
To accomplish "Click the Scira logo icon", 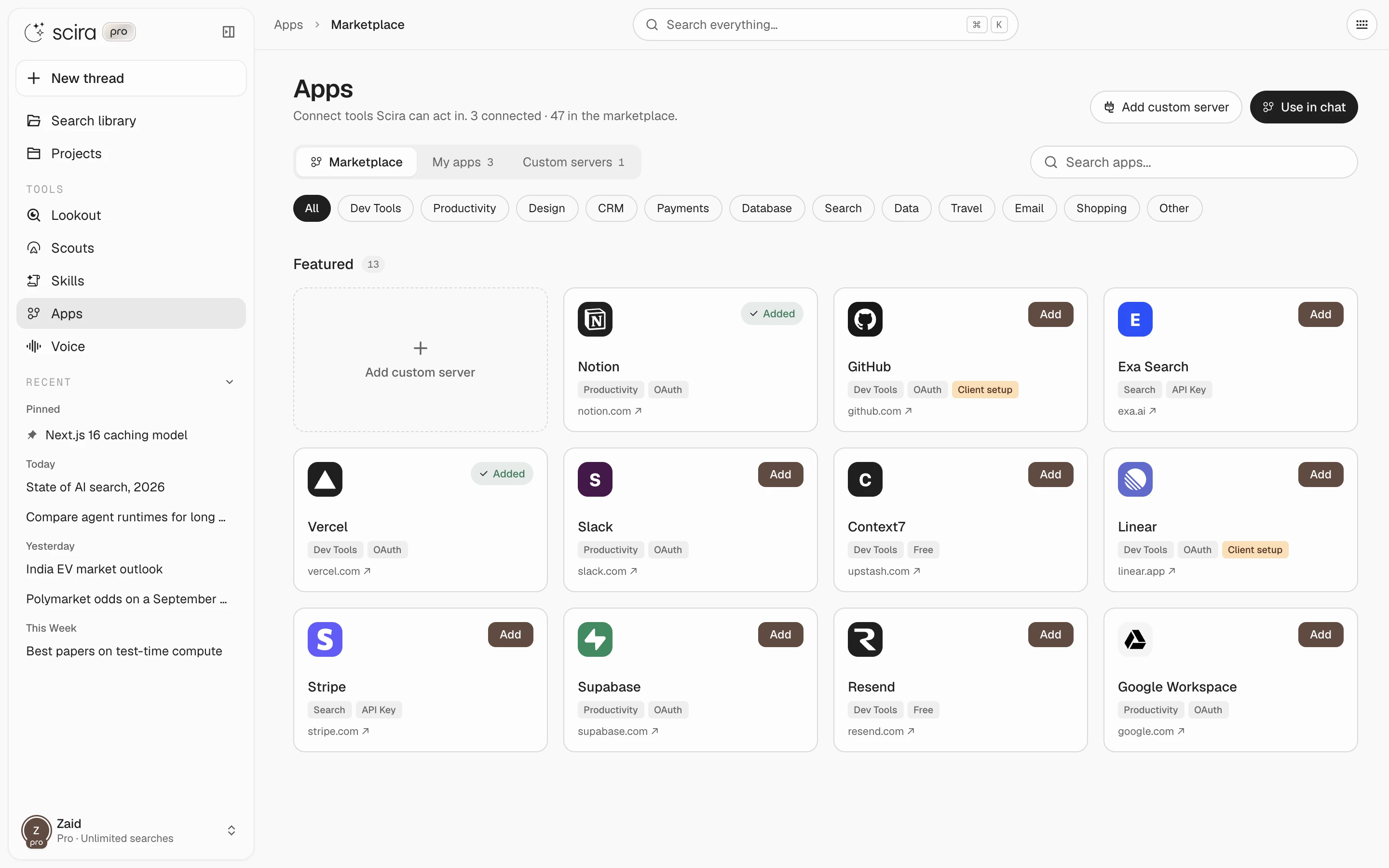I will tap(34, 32).
